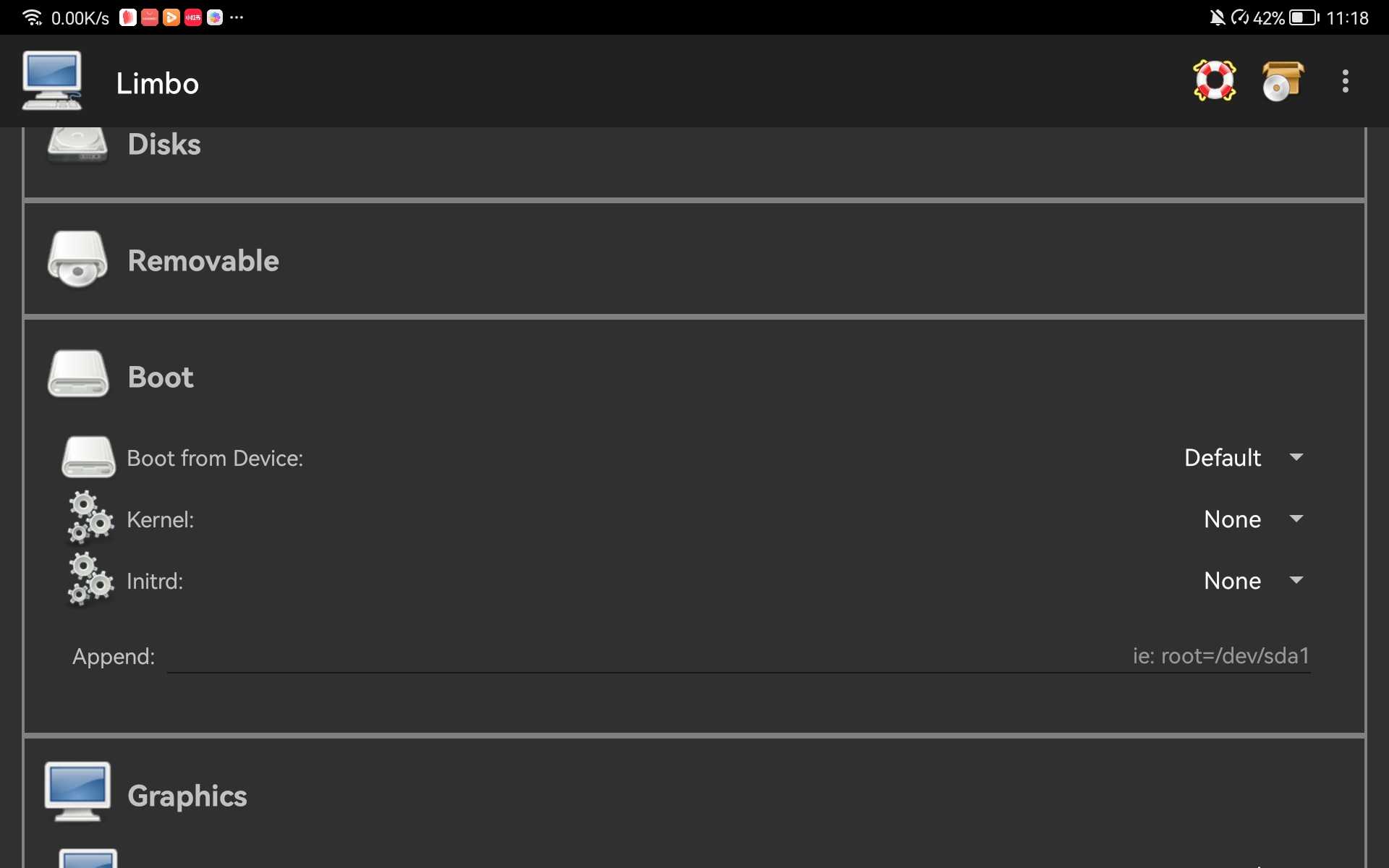This screenshot has width=1389, height=868.
Task: Tap the Limbo computer logo icon
Action: (x=51, y=81)
